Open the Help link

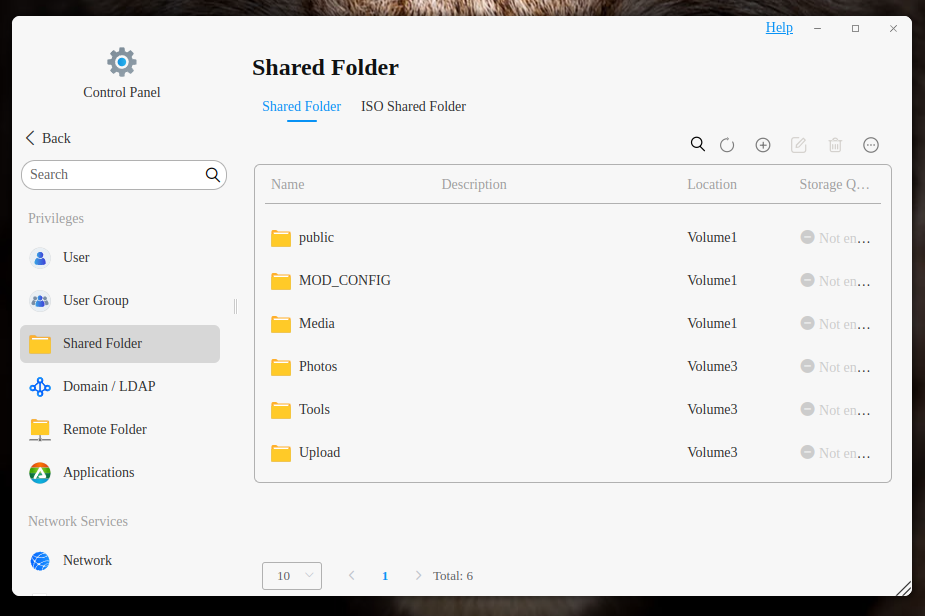(x=779, y=27)
